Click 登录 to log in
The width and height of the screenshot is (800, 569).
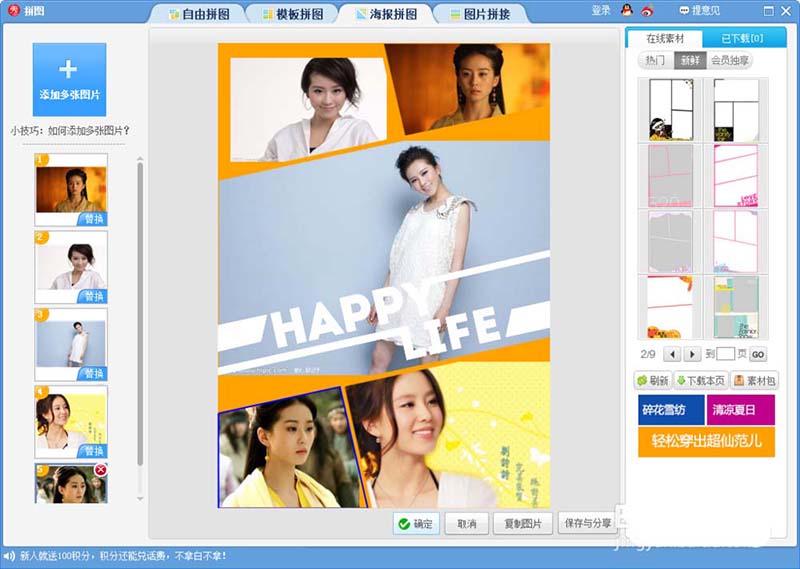[x=601, y=10]
